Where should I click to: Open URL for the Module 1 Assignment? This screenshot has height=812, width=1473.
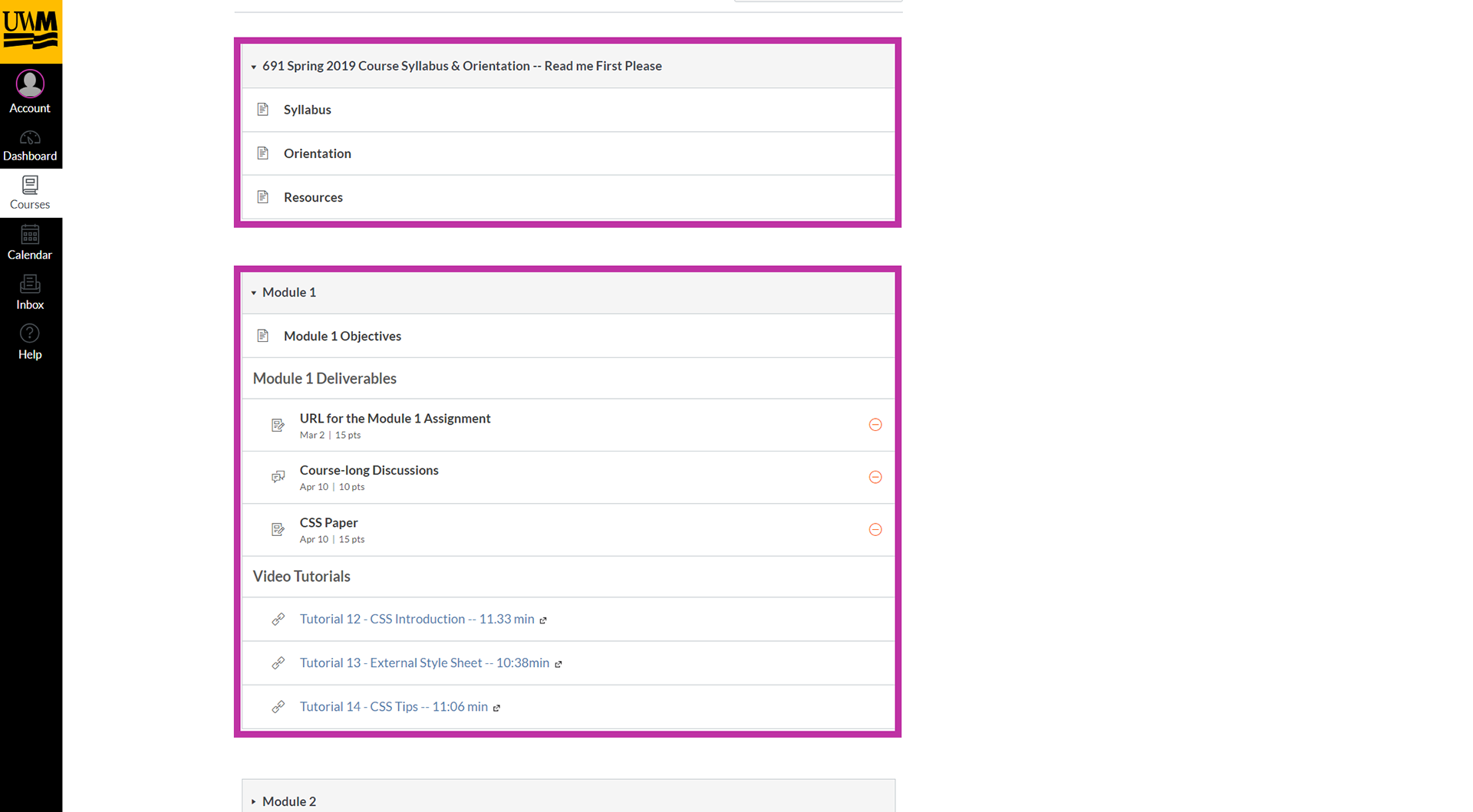click(395, 419)
